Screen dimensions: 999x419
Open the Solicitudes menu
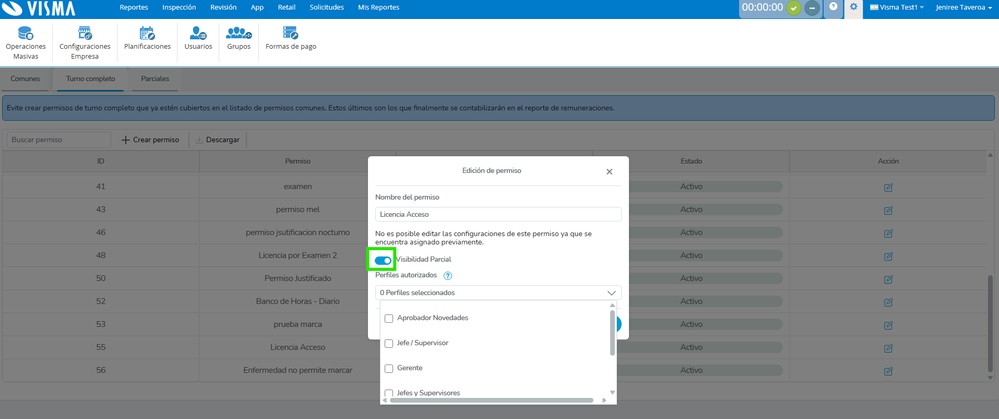point(327,8)
